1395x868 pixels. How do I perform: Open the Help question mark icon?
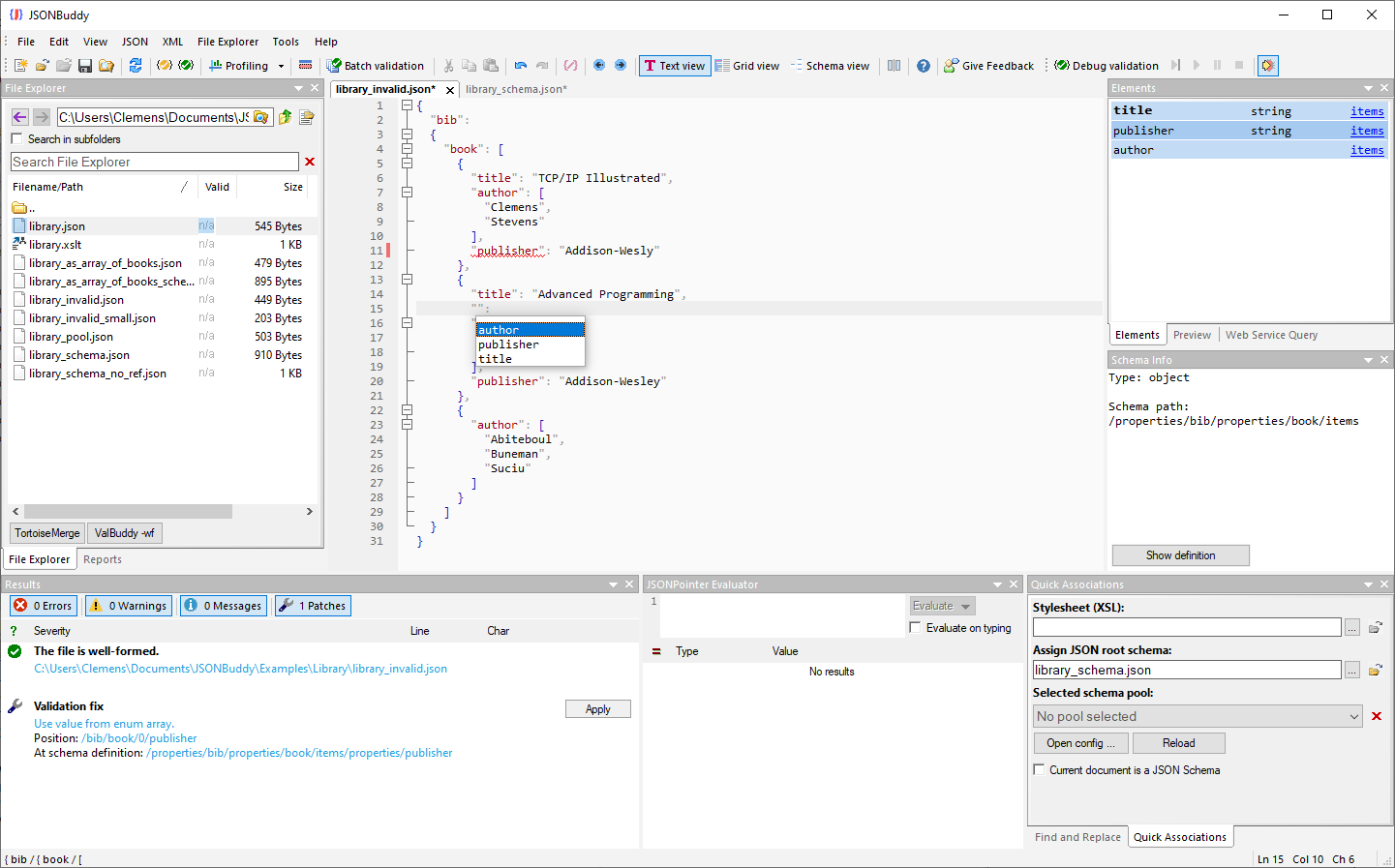[924, 66]
